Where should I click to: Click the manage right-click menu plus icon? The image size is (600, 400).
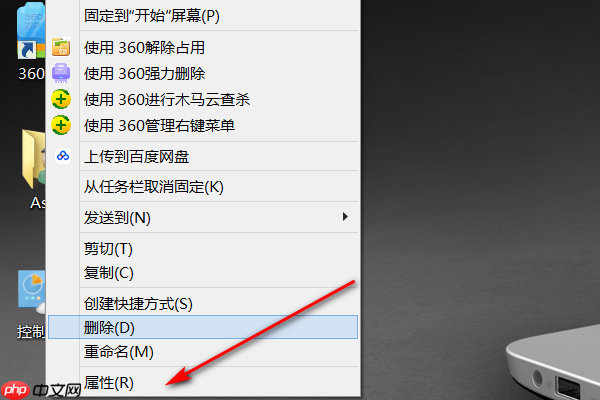61,125
